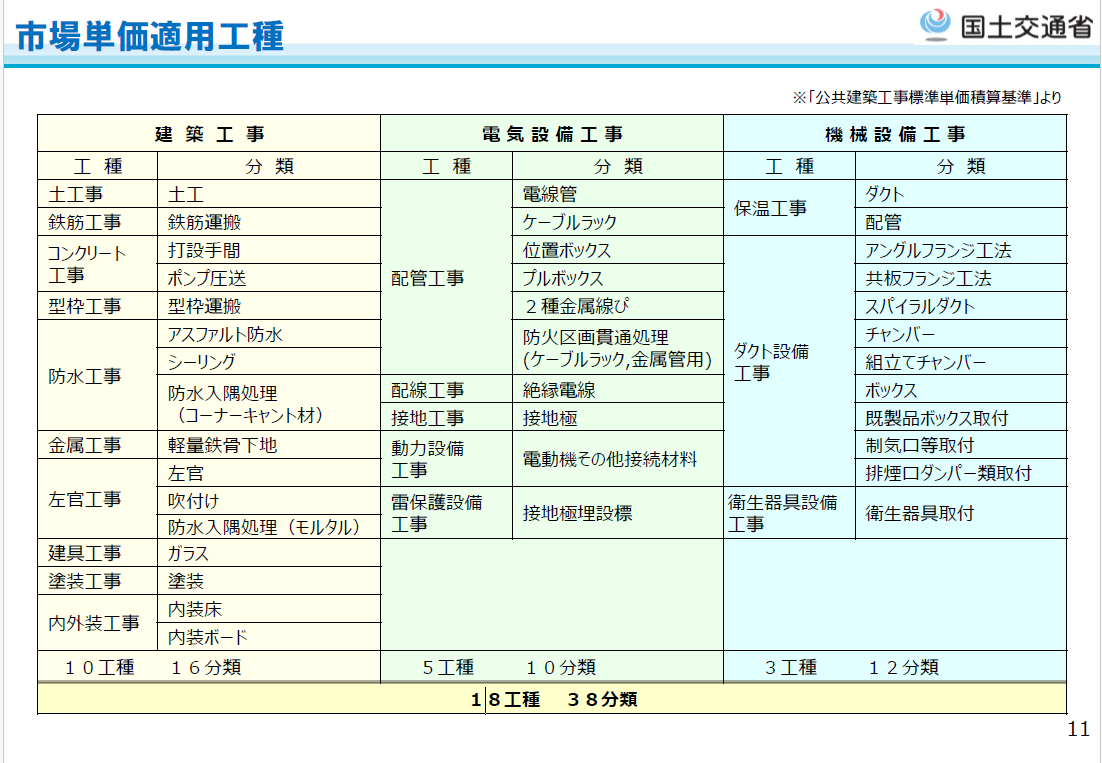Click the プルボックス cell

tap(618, 278)
